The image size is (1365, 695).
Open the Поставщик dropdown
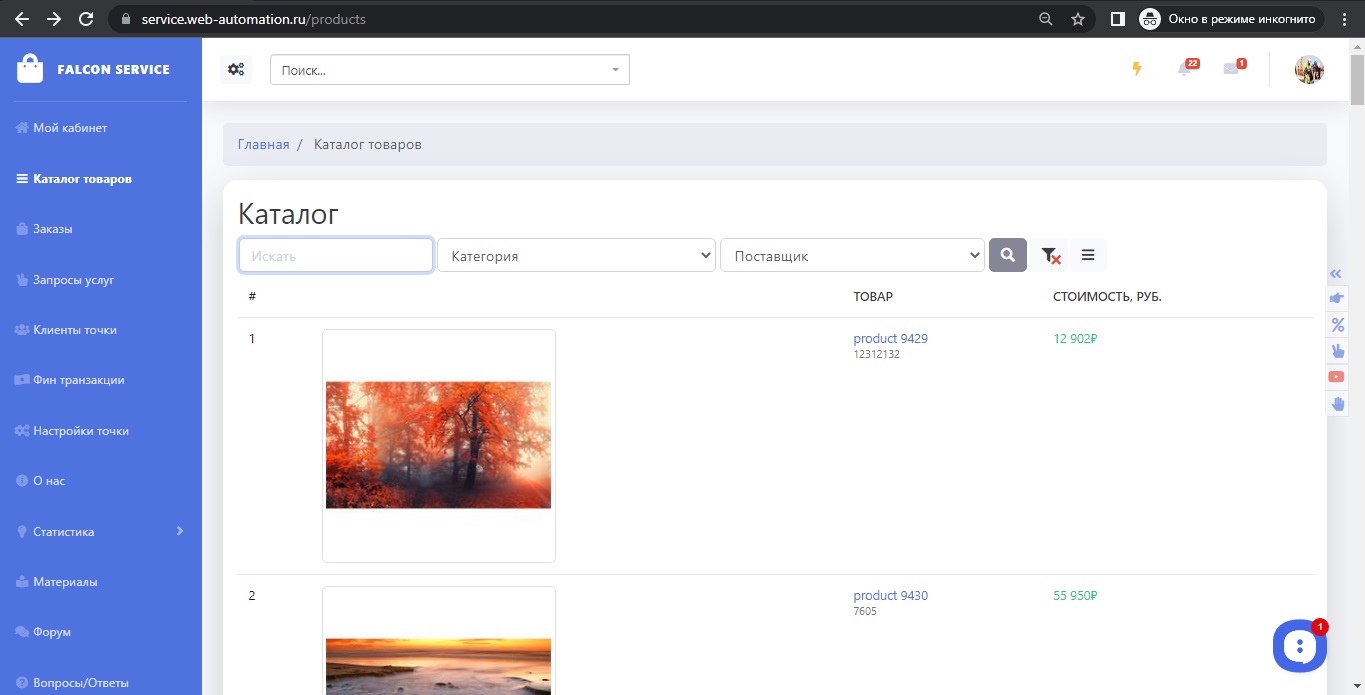coord(852,256)
